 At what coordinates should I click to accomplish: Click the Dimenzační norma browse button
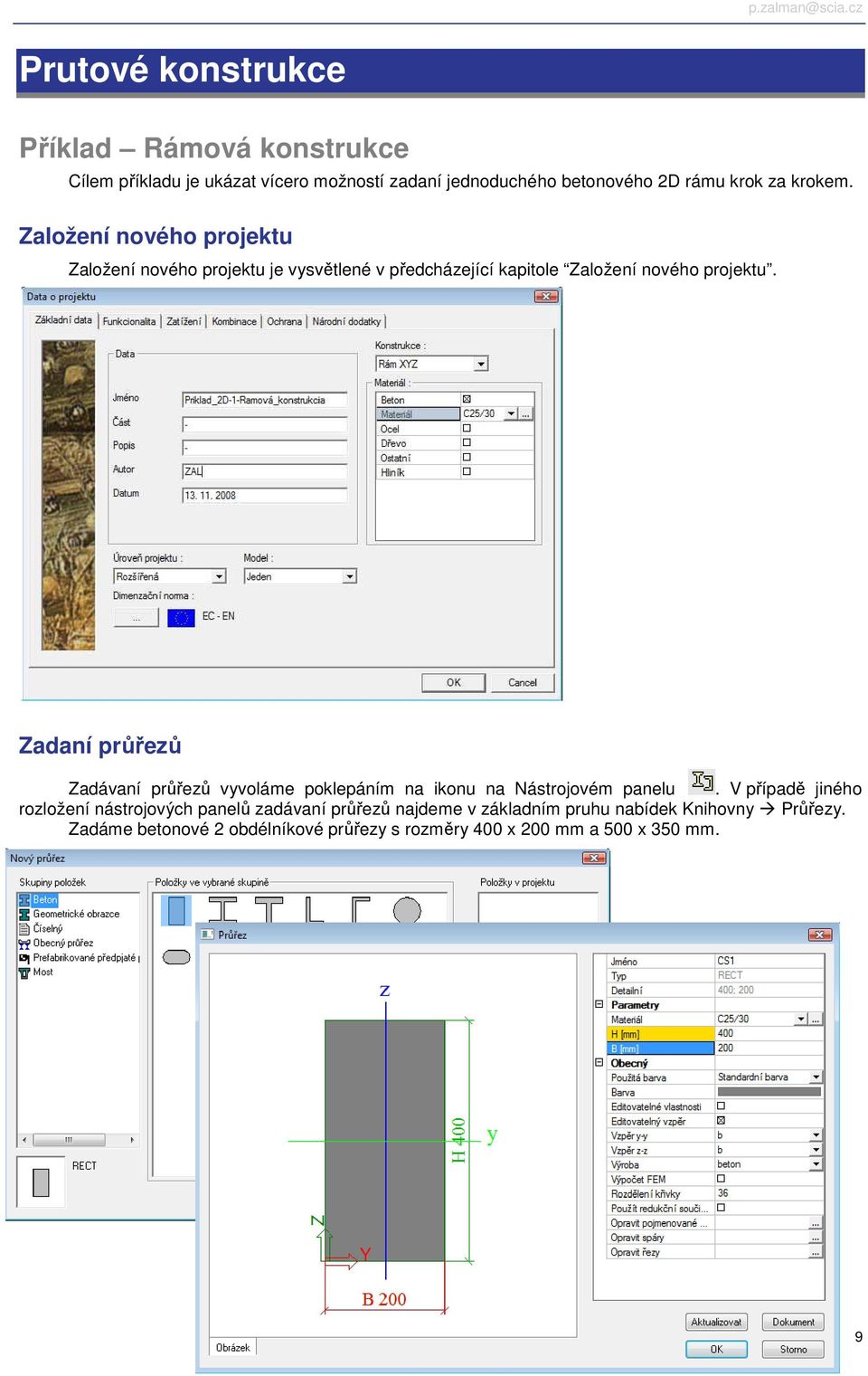(x=137, y=618)
